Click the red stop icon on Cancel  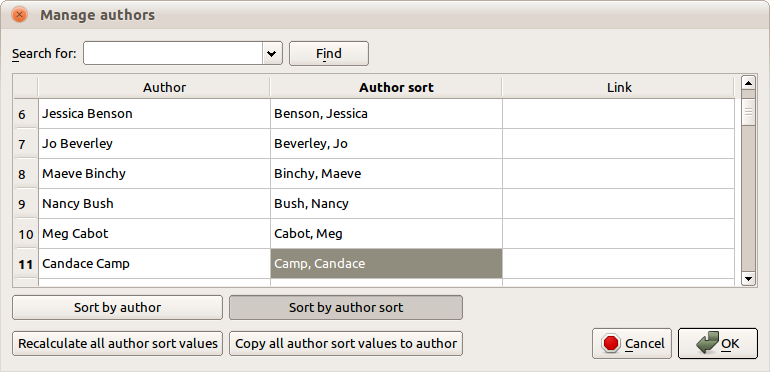611,343
